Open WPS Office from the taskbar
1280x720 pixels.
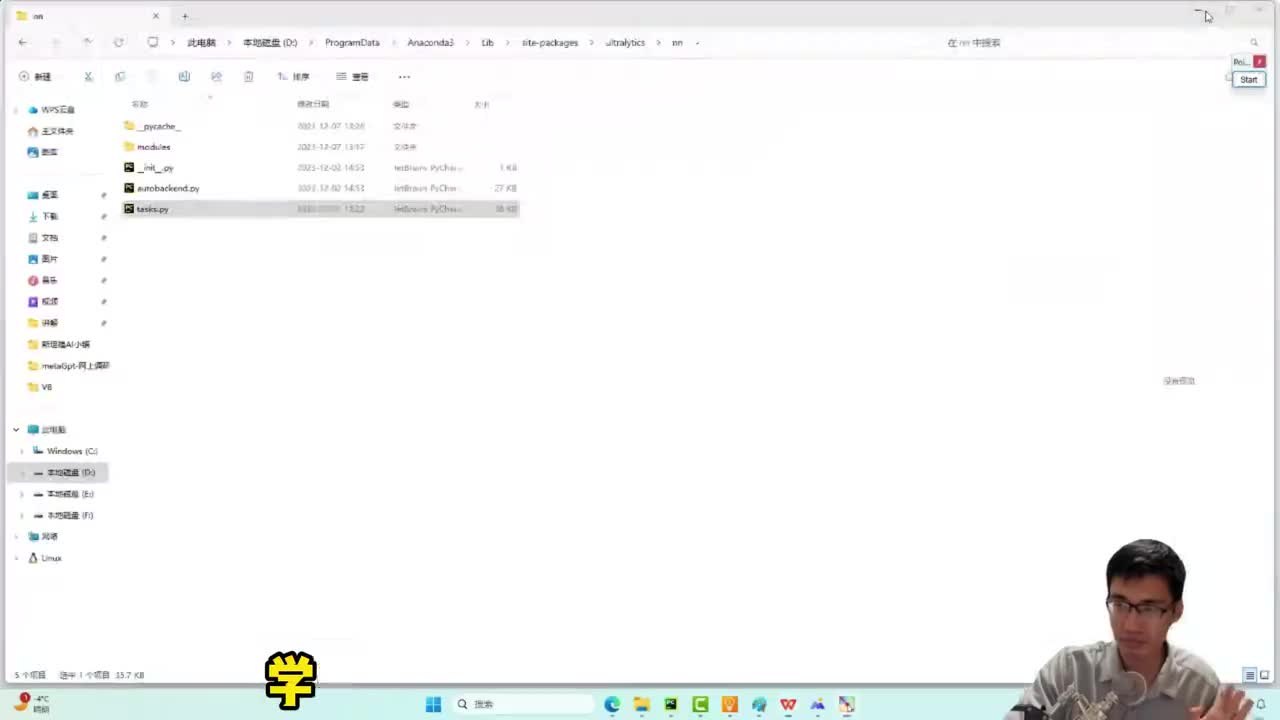[x=788, y=704]
